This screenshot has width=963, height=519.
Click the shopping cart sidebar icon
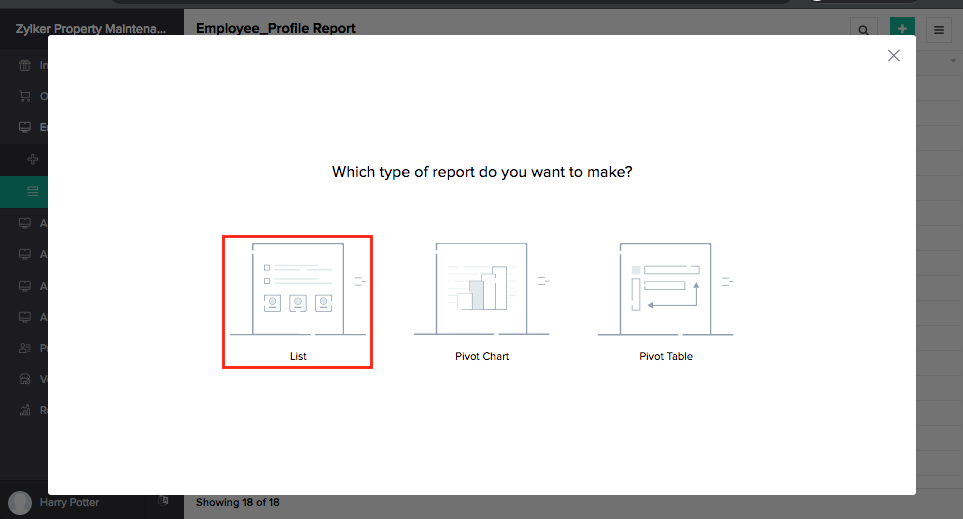[x=25, y=96]
